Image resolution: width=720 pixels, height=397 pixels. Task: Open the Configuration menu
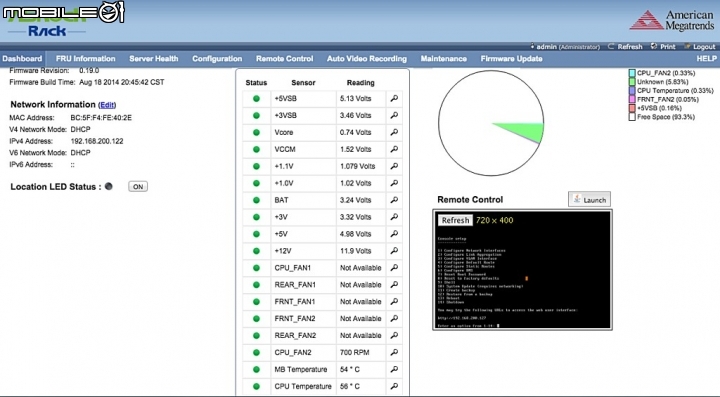coord(217,59)
